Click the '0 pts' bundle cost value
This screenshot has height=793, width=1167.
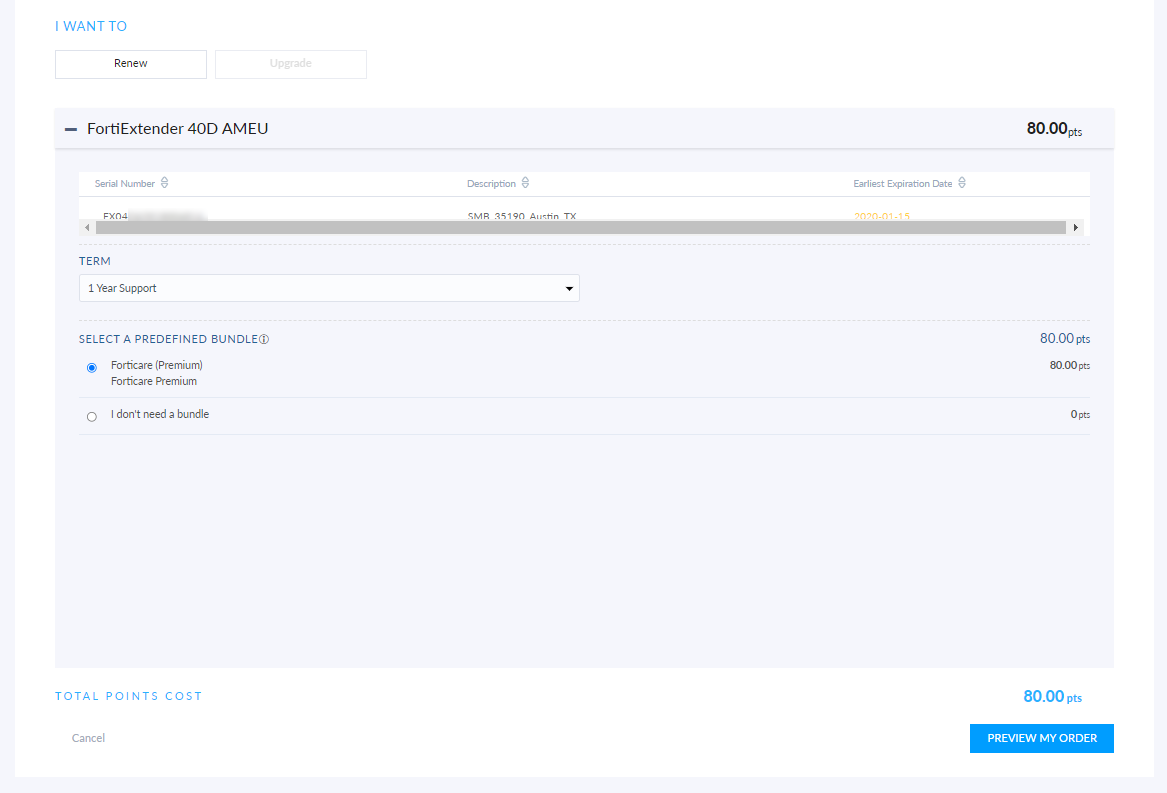1080,414
